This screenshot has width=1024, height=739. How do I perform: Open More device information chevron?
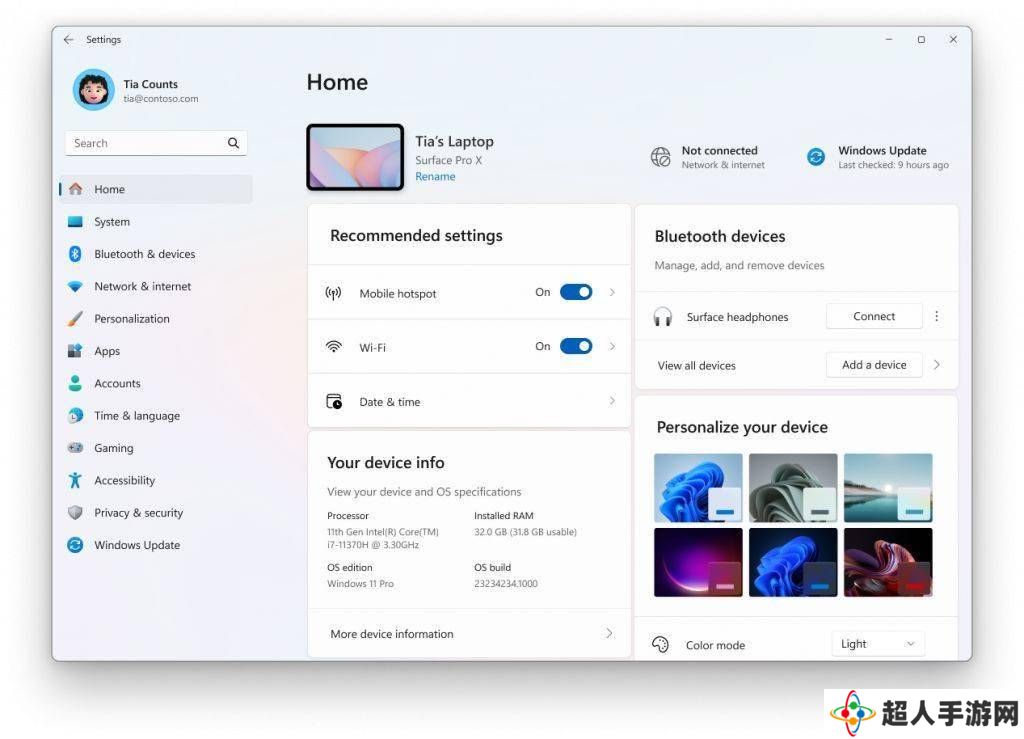(x=609, y=633)
